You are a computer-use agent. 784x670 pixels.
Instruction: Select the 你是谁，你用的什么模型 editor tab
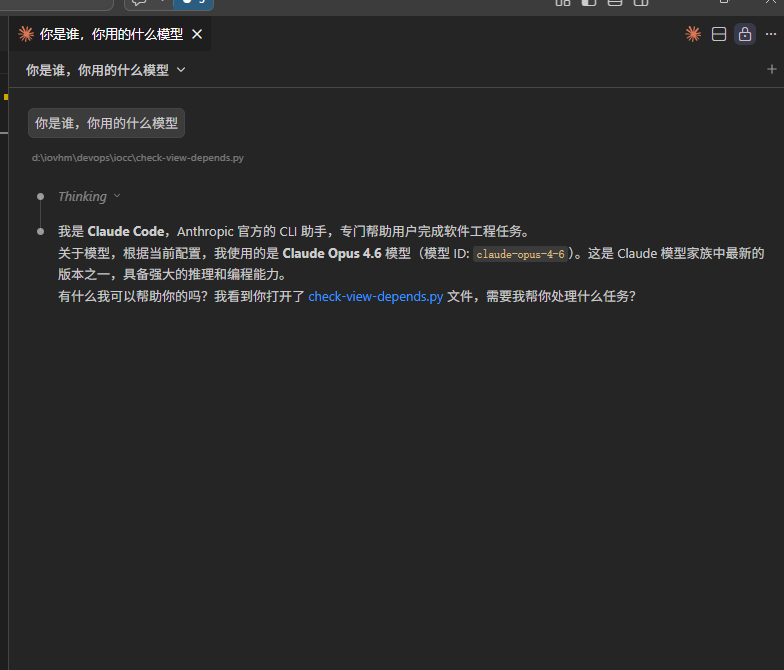point(111,34)
